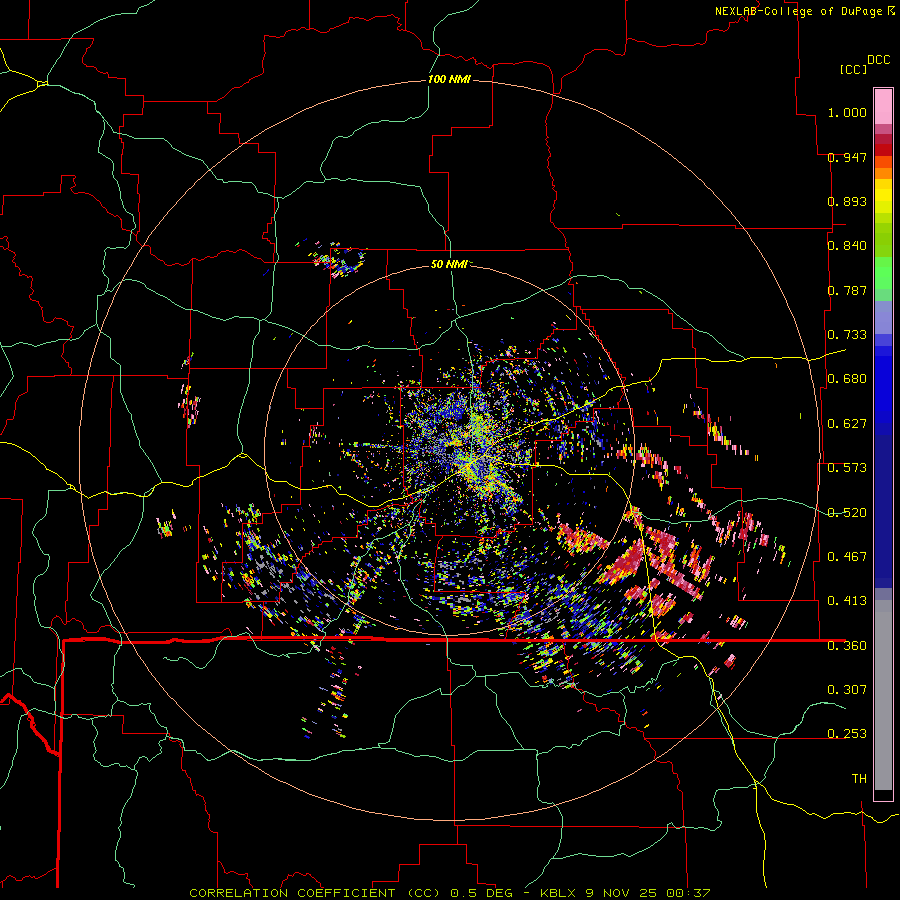
Task: Click the 0.947 color scale value
Action: click(x=847, y=157)
